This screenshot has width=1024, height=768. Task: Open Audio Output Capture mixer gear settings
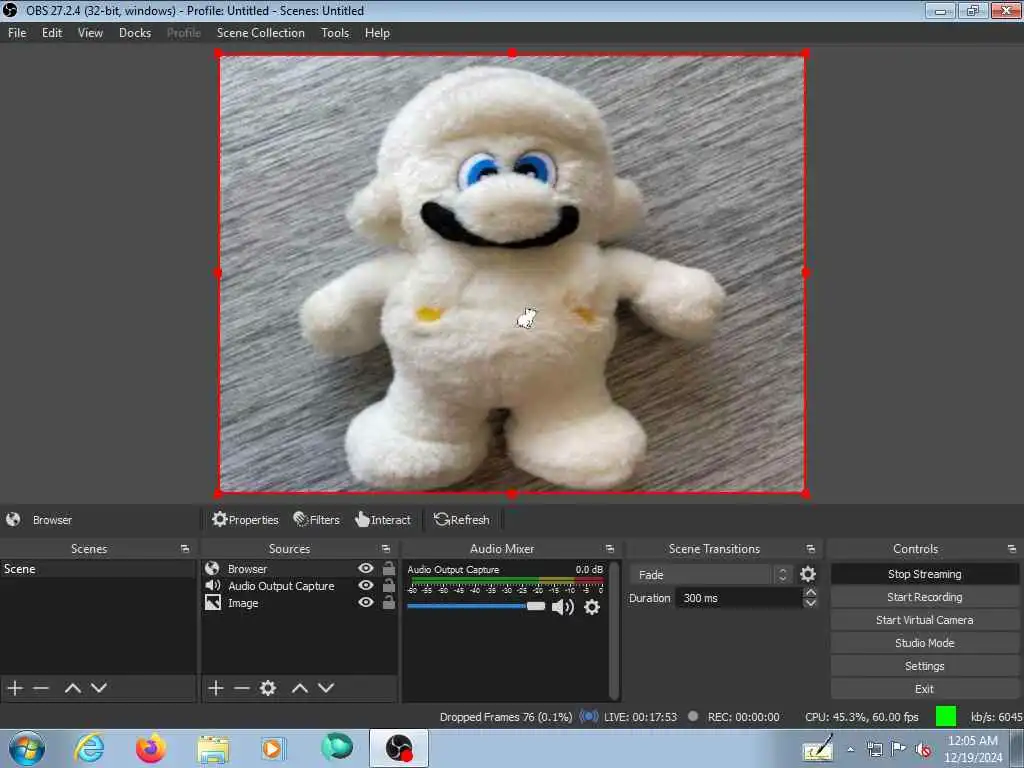coord(592,607)
